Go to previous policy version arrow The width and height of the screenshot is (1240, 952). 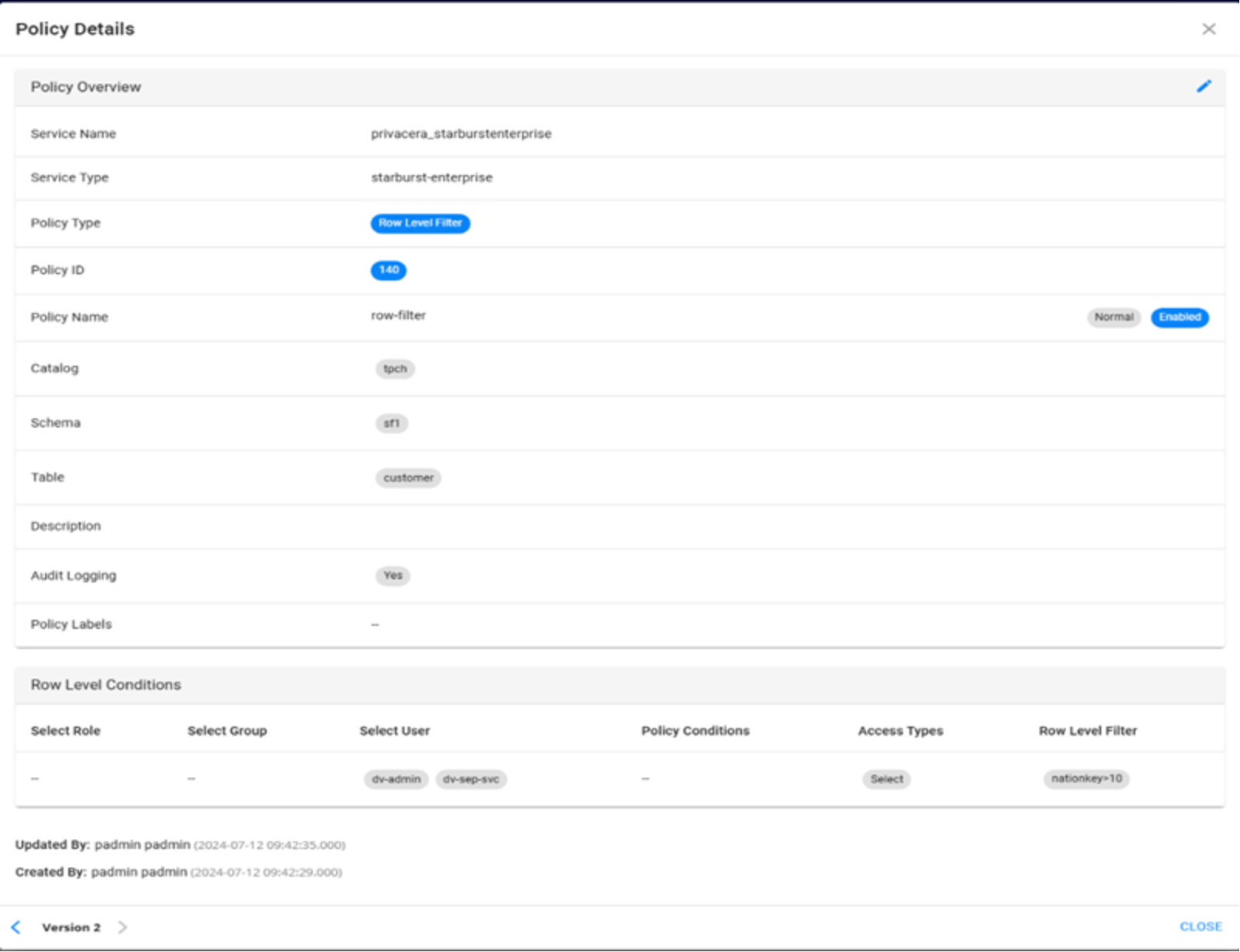pyautogui.click(x=16, y=926)
